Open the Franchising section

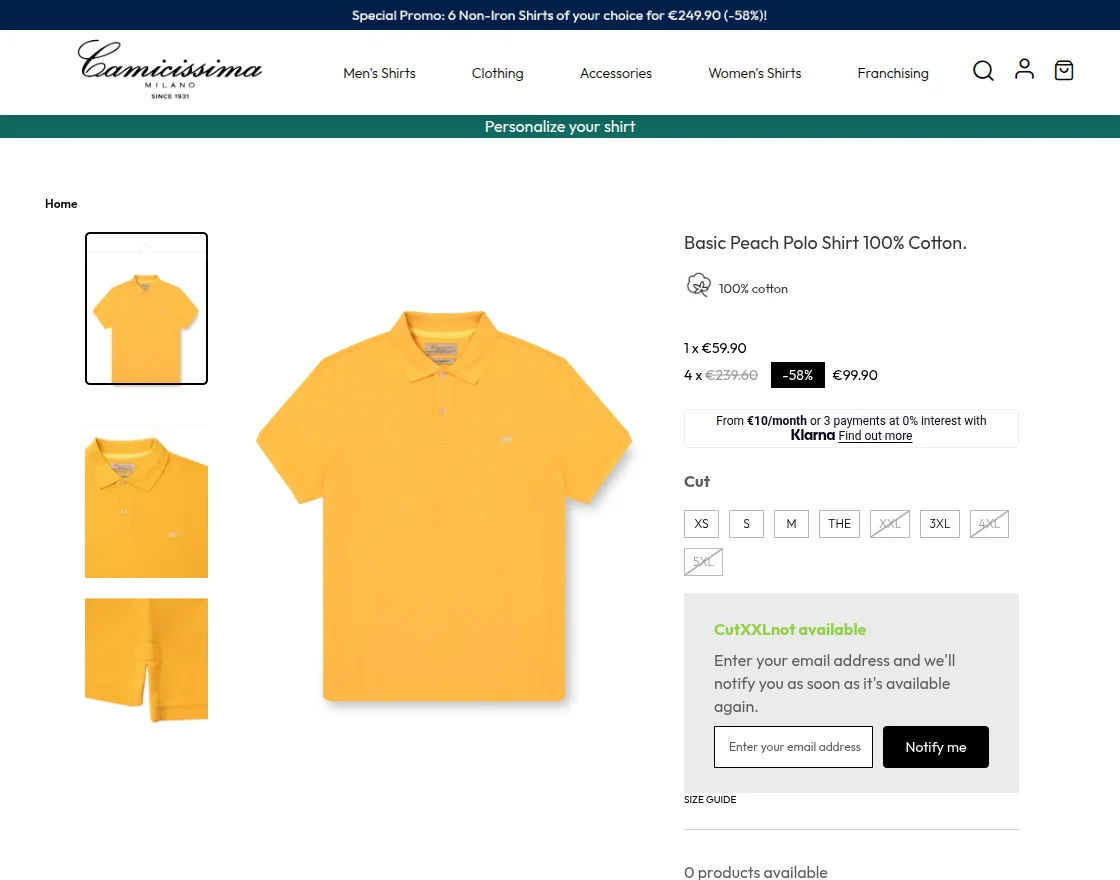(x=892, y=72)
